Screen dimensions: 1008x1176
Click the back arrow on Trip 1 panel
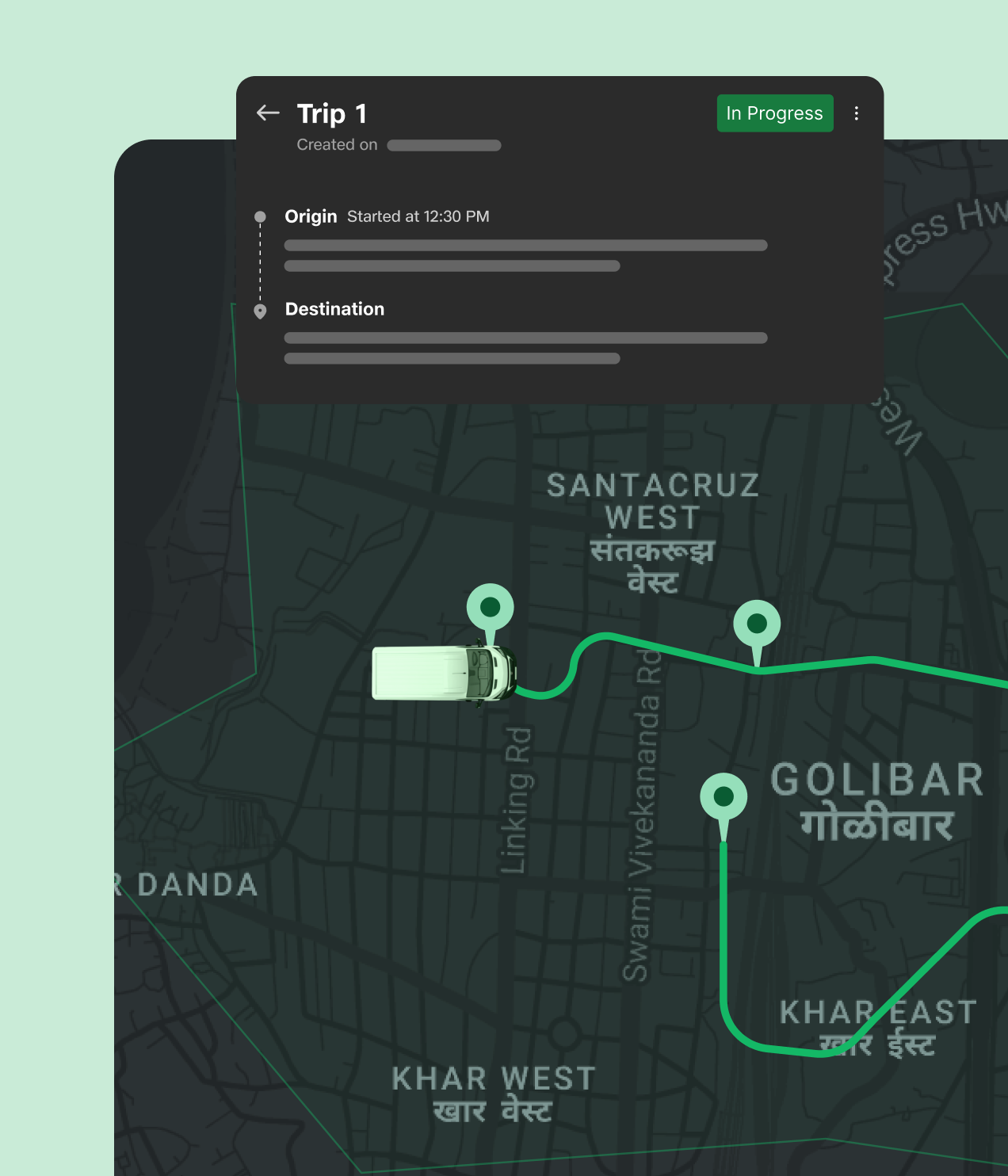[267, 113]
